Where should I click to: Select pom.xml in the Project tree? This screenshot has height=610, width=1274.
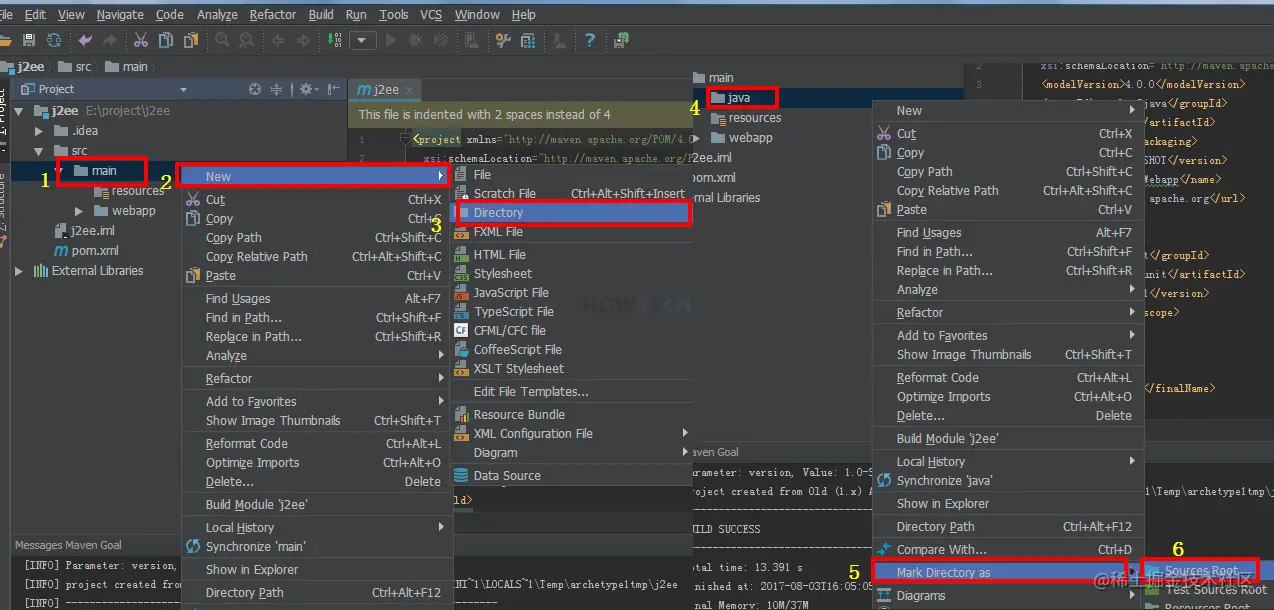click(x=87, y=251)
